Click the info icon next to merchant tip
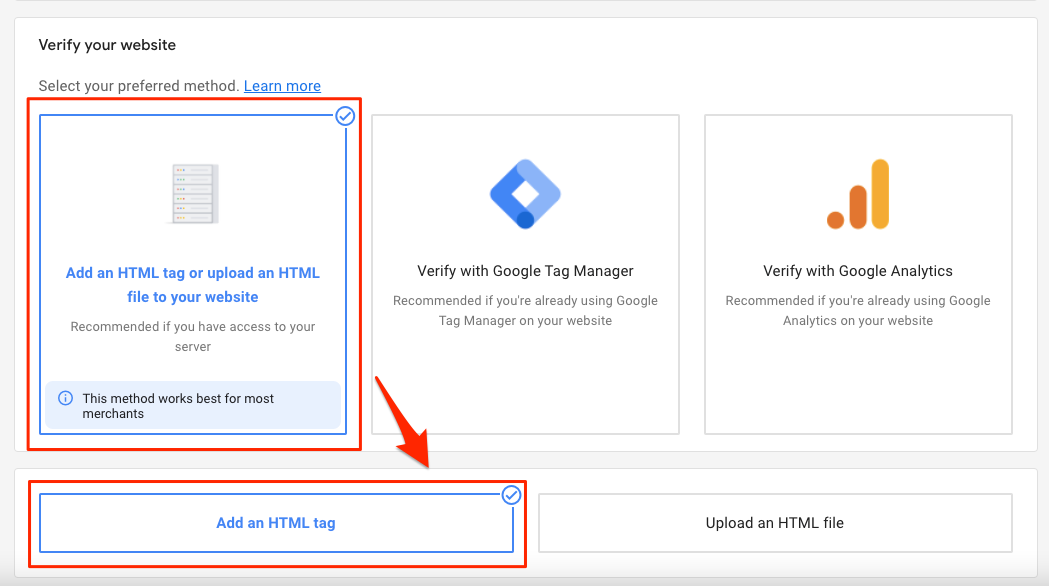Screen dimensions: 1049x586 [65, 398]
